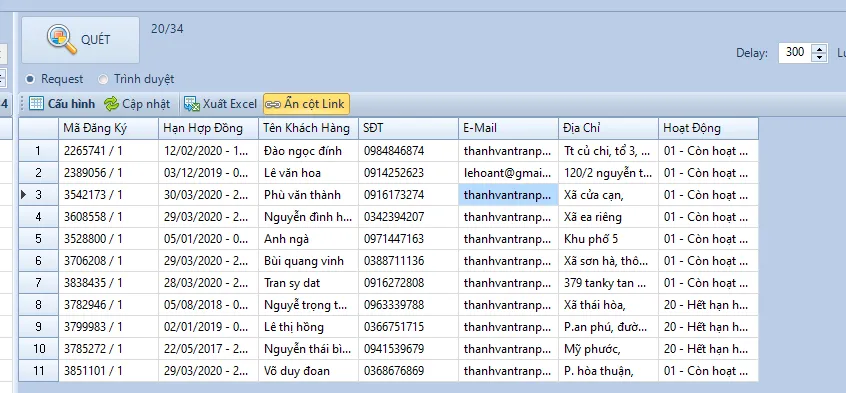Viewport: 846px width, 393px height.
Task: Click the Delay value field 300
Action: point(795,52)
